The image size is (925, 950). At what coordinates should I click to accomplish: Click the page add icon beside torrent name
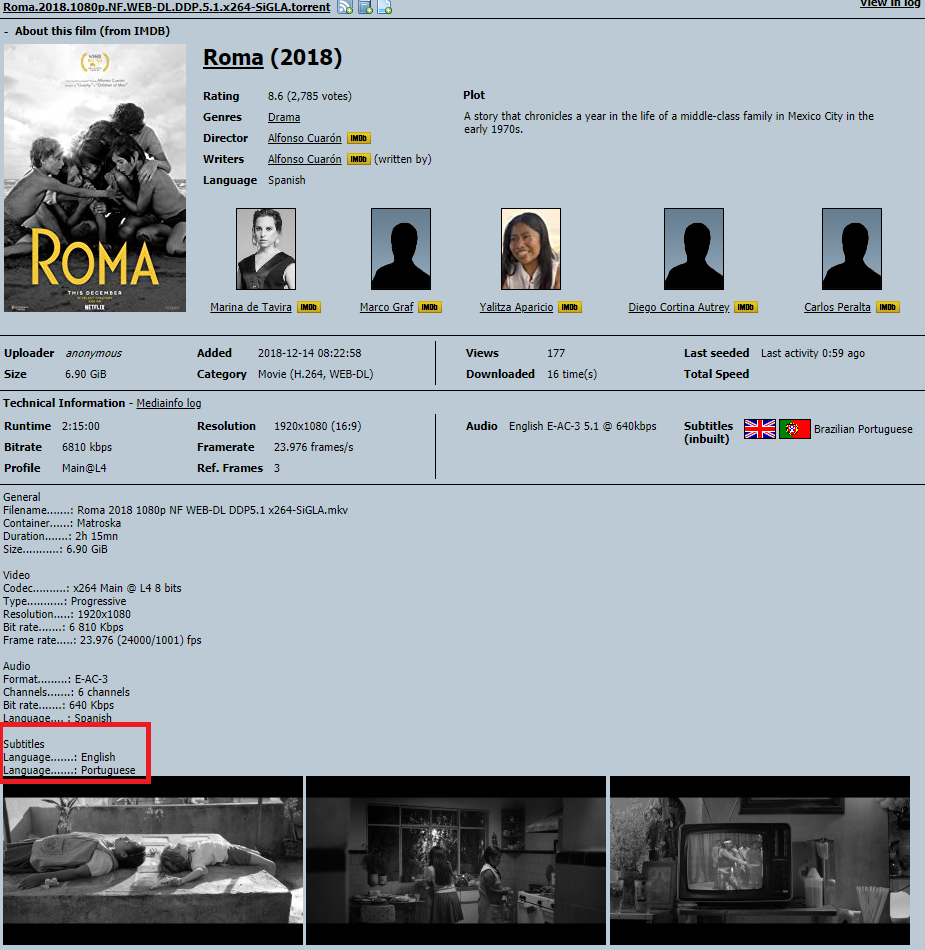click(x=385, y=7)
